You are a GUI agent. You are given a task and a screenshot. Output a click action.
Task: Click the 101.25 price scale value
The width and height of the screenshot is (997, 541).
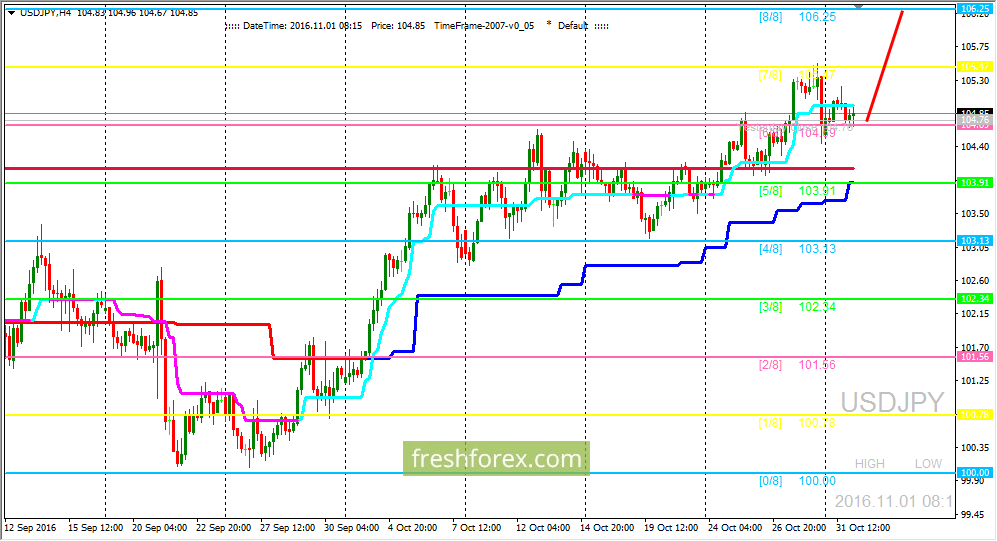pos(975,381)
